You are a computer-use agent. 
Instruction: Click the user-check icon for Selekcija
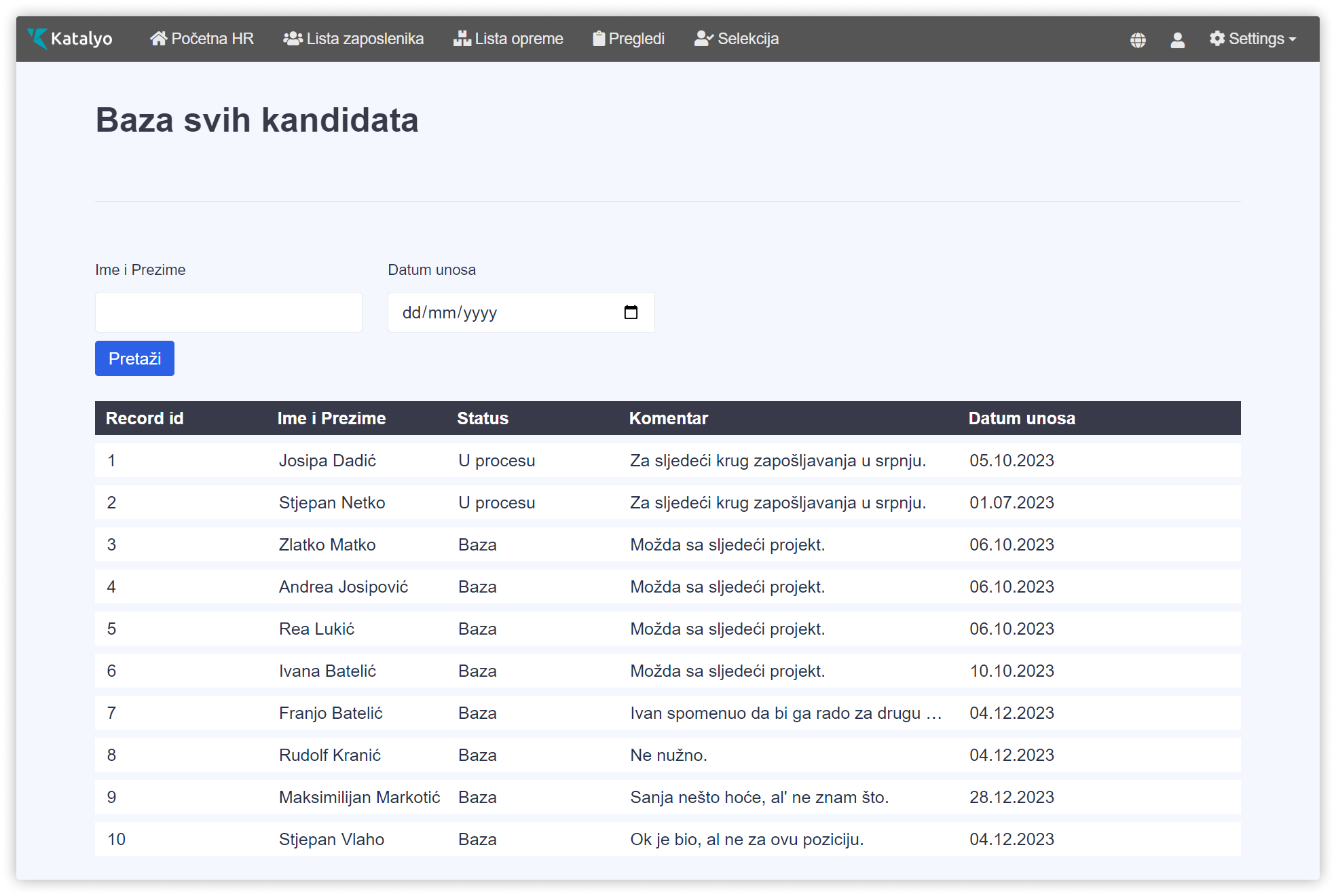click(703, 39)
